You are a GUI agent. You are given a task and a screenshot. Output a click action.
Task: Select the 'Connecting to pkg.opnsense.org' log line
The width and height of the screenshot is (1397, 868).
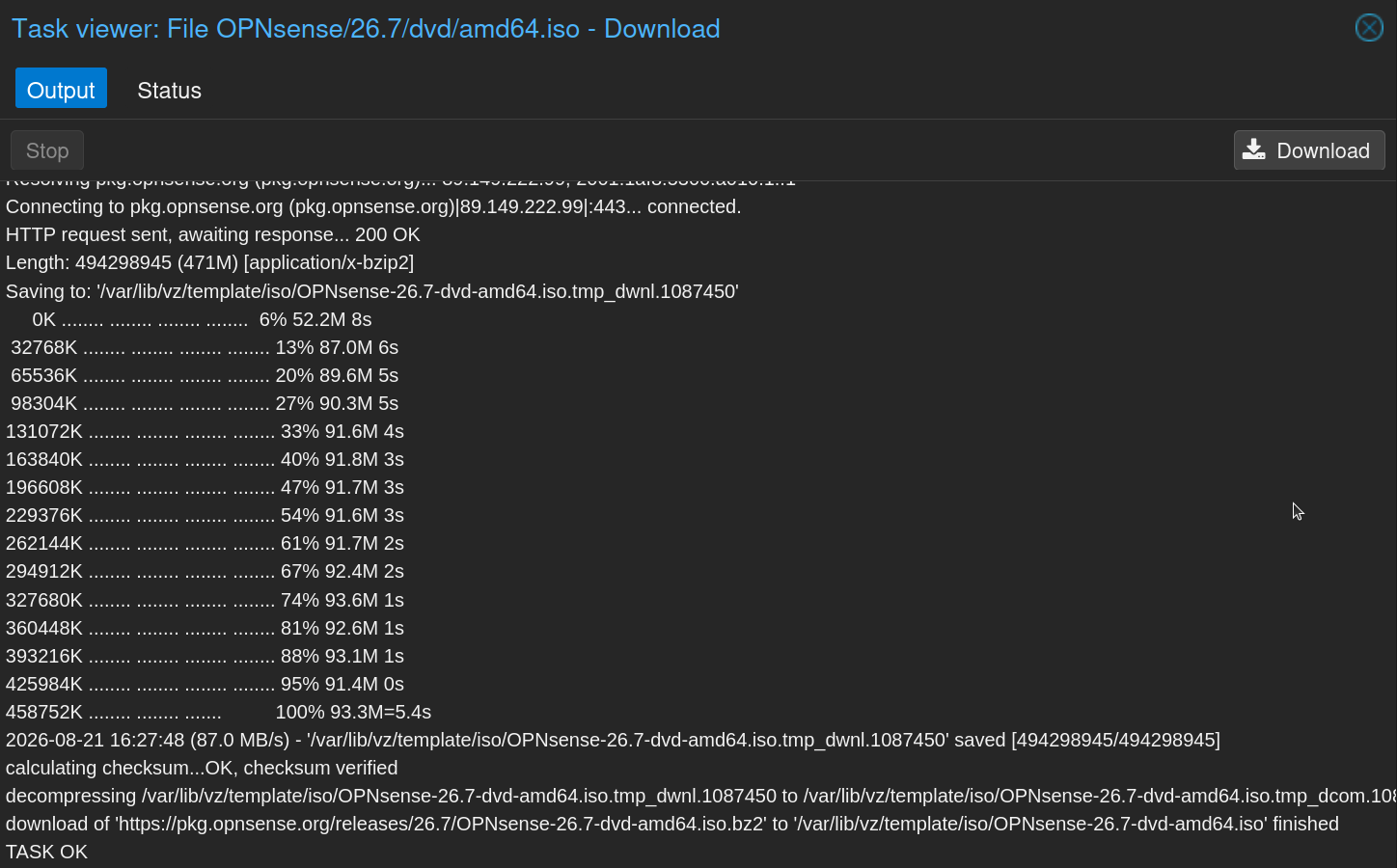[373, 206]
